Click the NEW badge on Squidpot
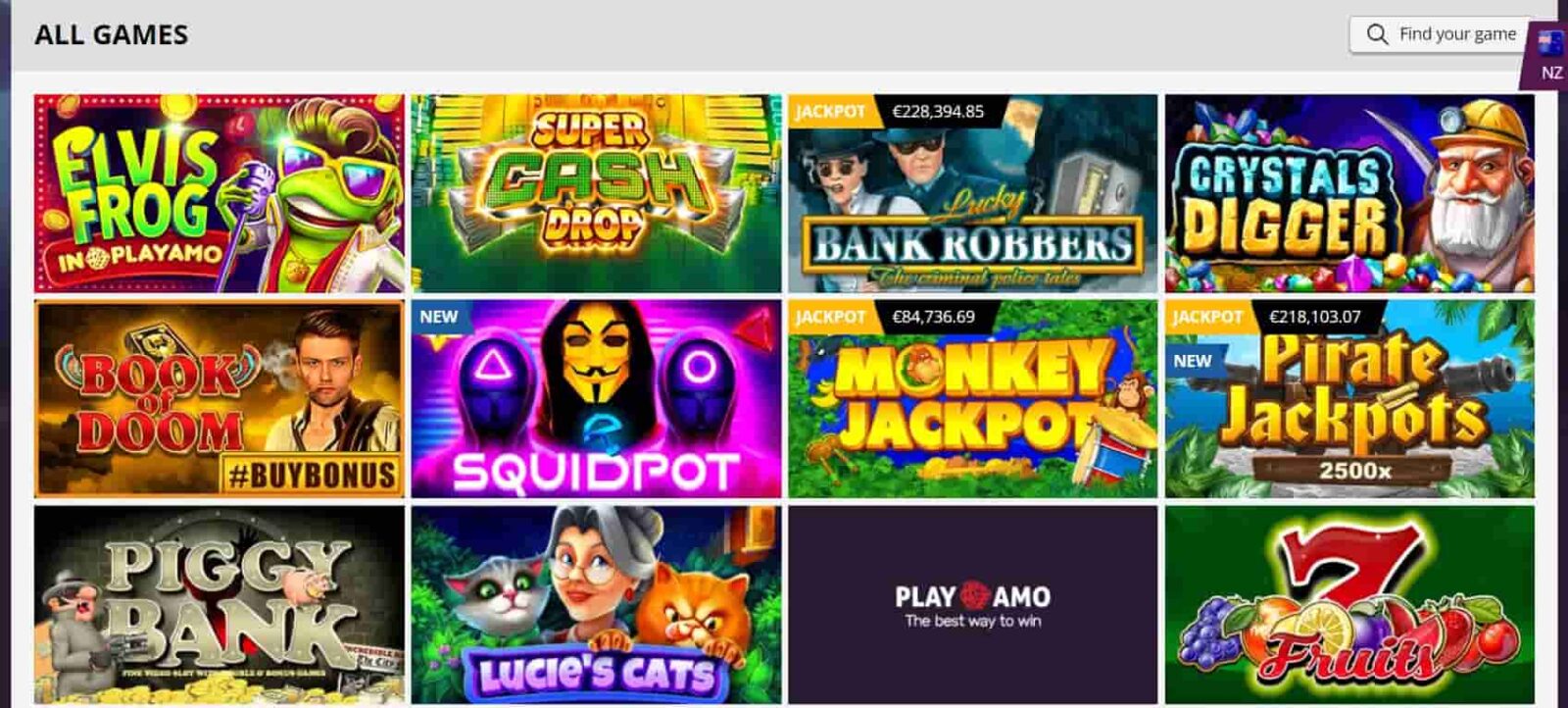1568x708 pixels. tap(438, 317)
